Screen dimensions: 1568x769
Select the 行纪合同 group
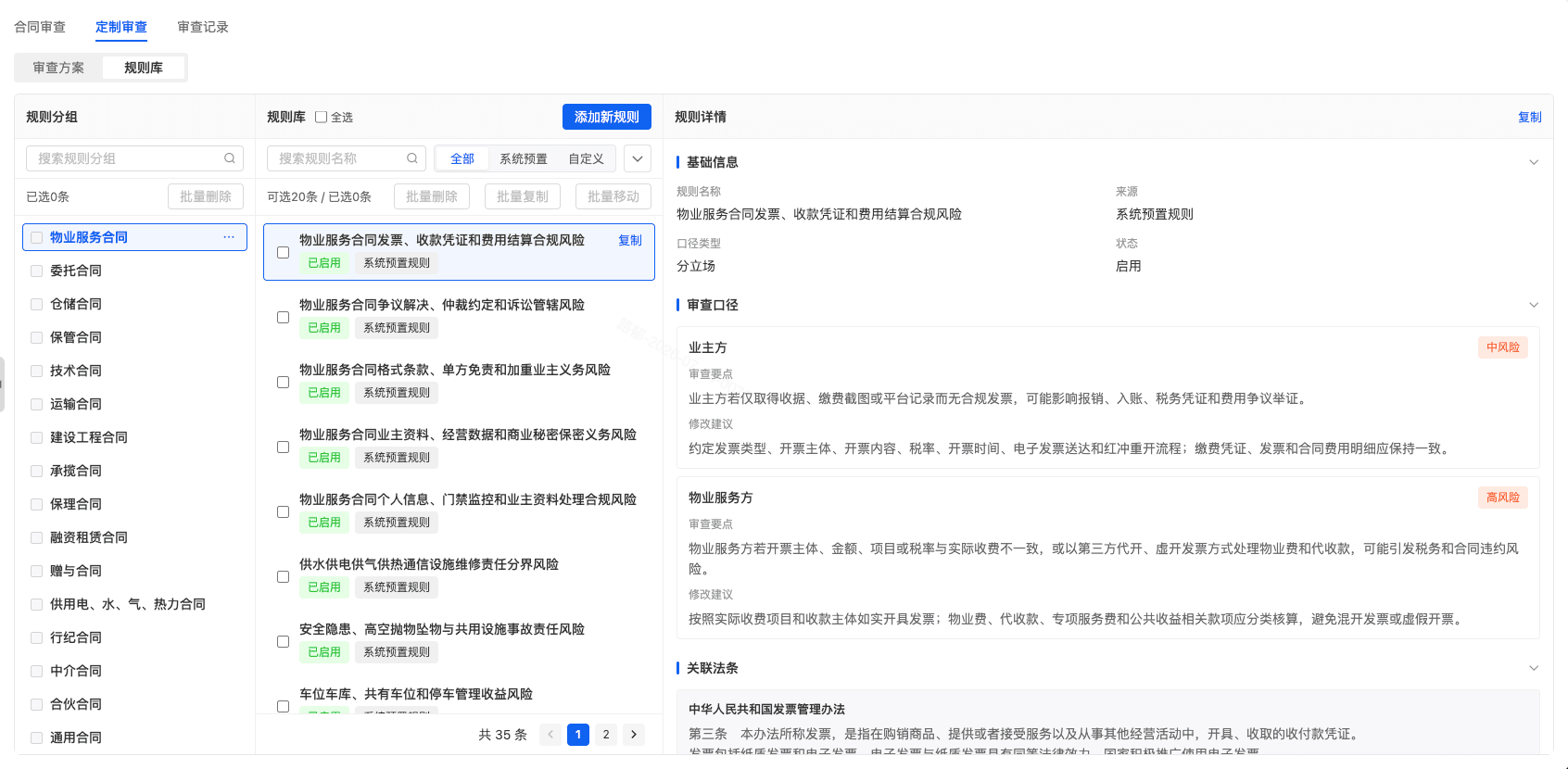click(134, 637)
